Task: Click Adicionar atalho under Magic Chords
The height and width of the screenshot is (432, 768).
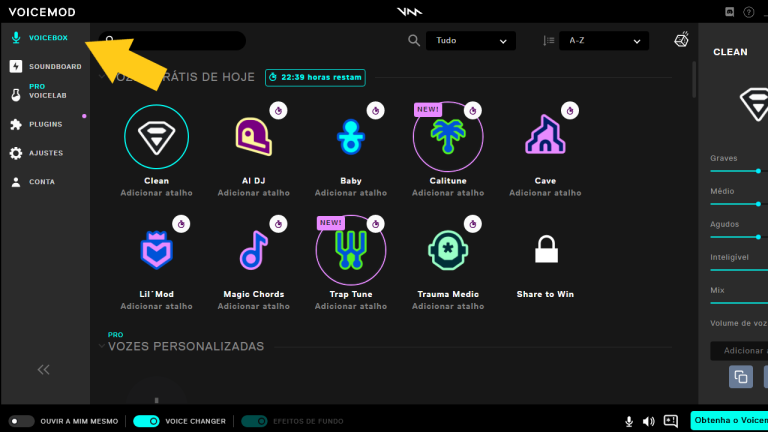Action: point(253,307)
